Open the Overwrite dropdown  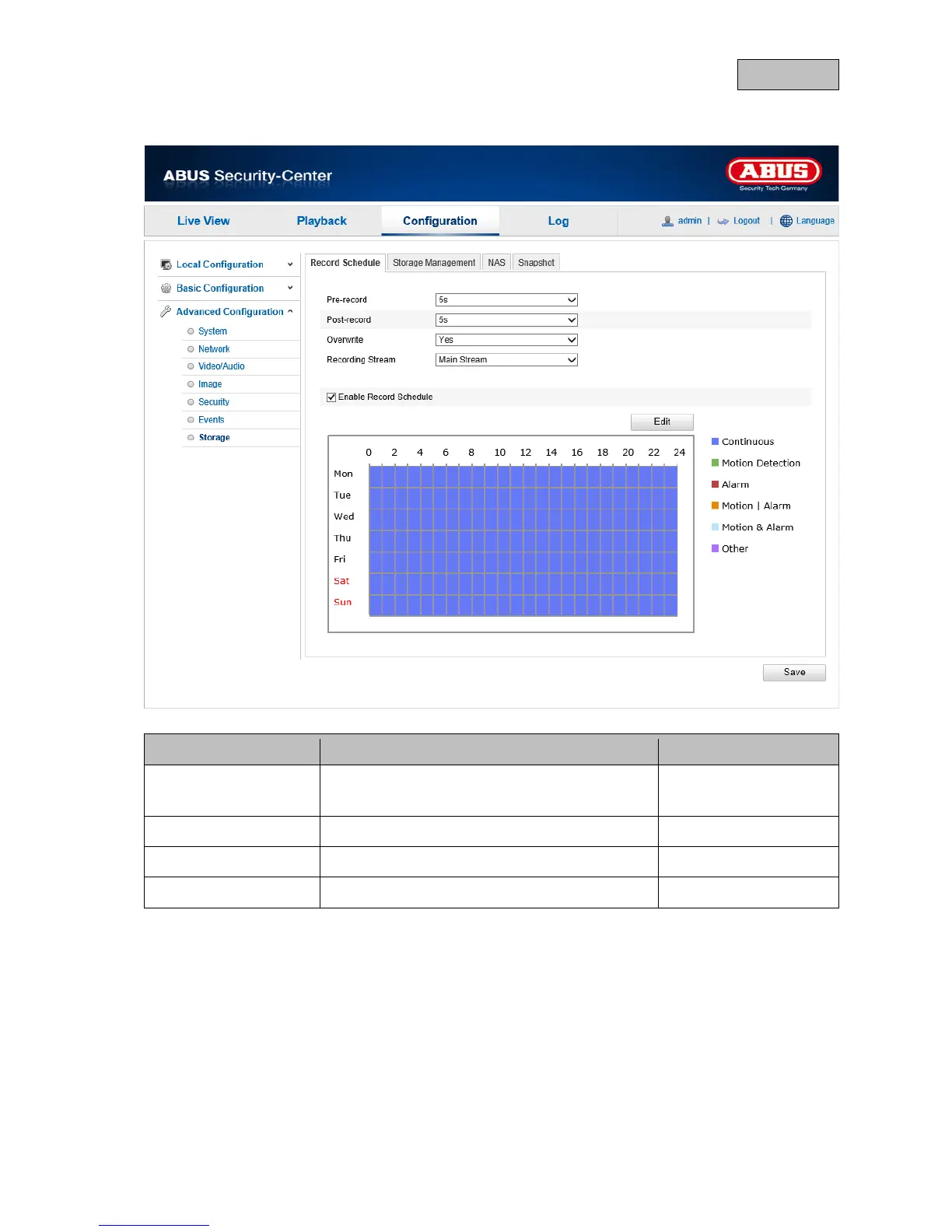click(506, 340)
